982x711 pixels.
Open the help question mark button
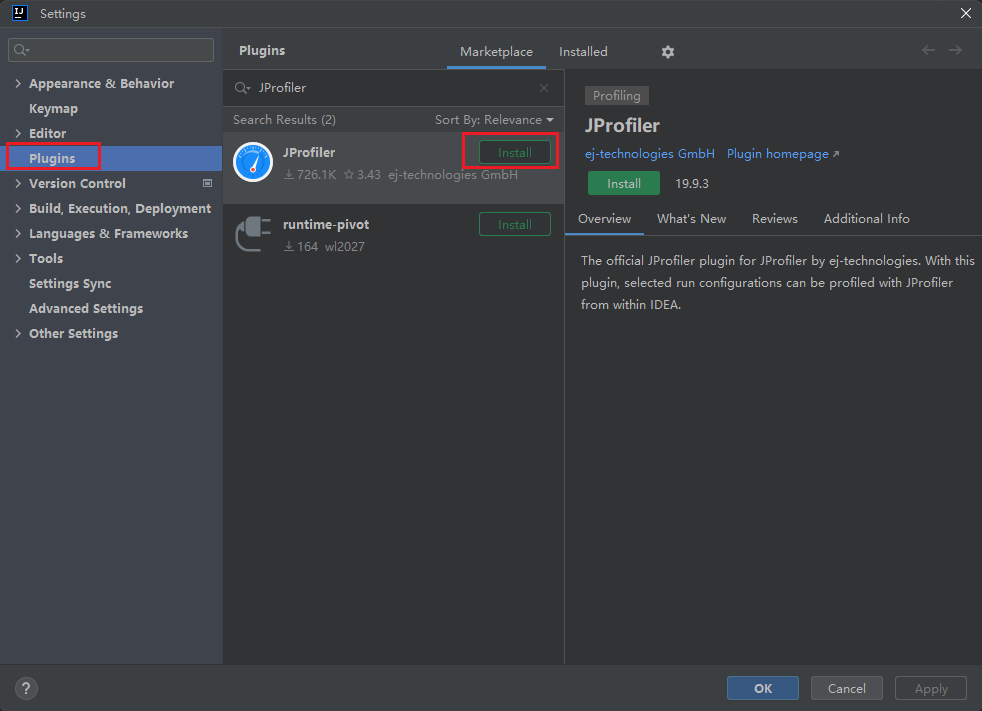click(x=26, y=688)
